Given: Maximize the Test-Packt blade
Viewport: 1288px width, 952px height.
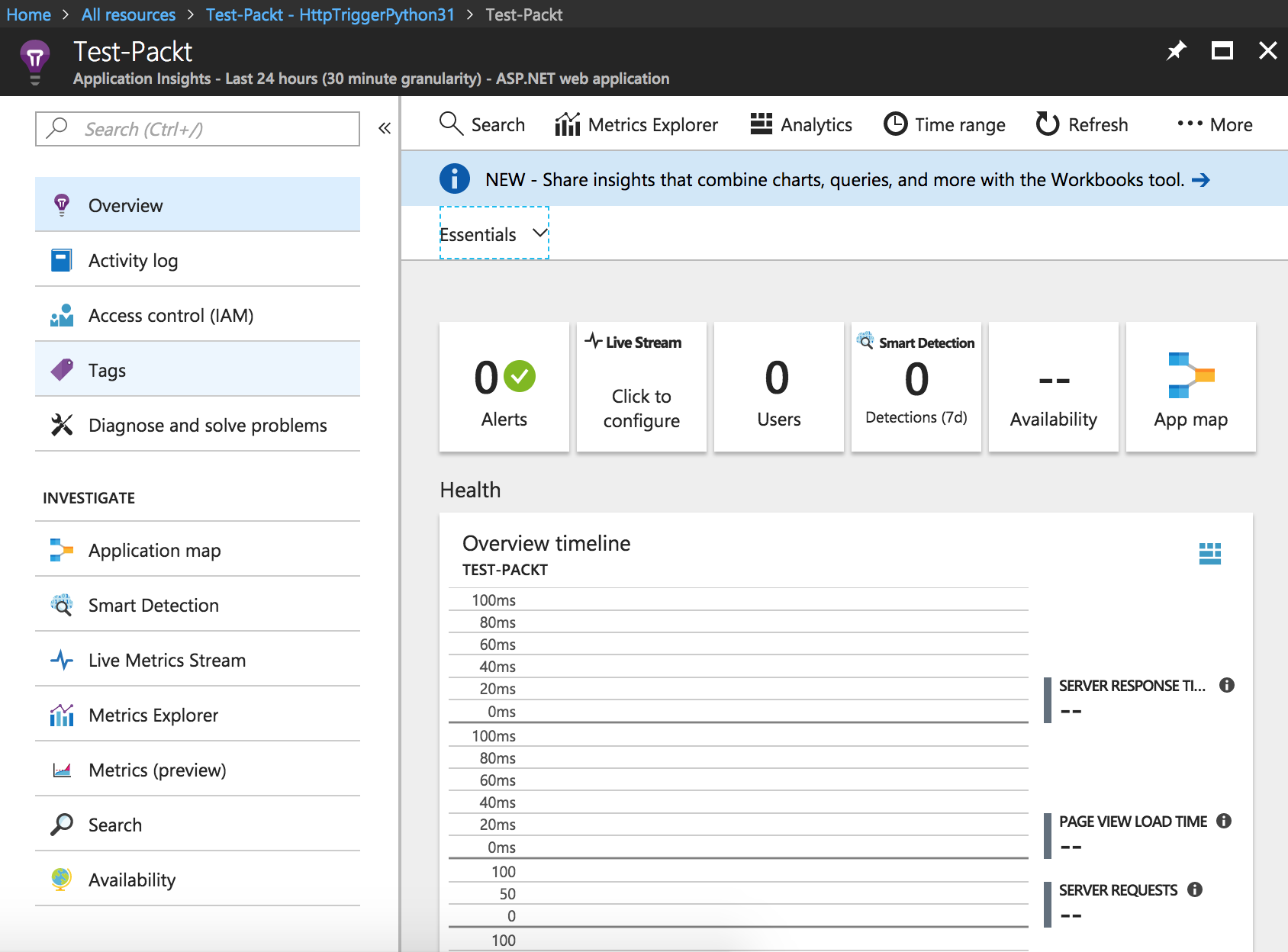Looking at the screenshot, I should pos(1222,51).
